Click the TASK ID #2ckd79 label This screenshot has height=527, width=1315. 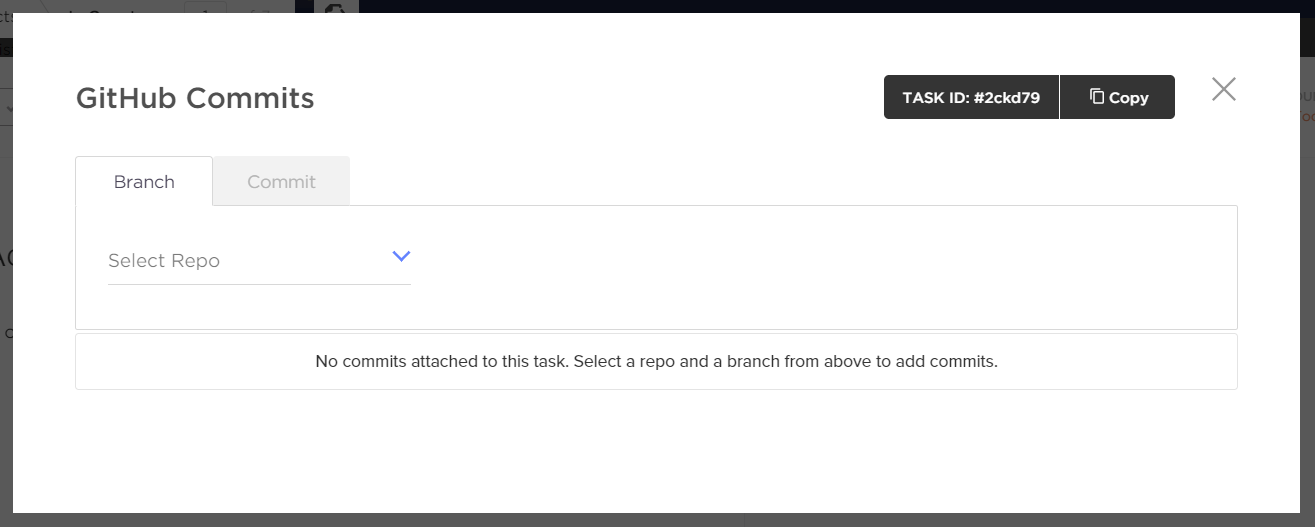[x=971, y=97]
